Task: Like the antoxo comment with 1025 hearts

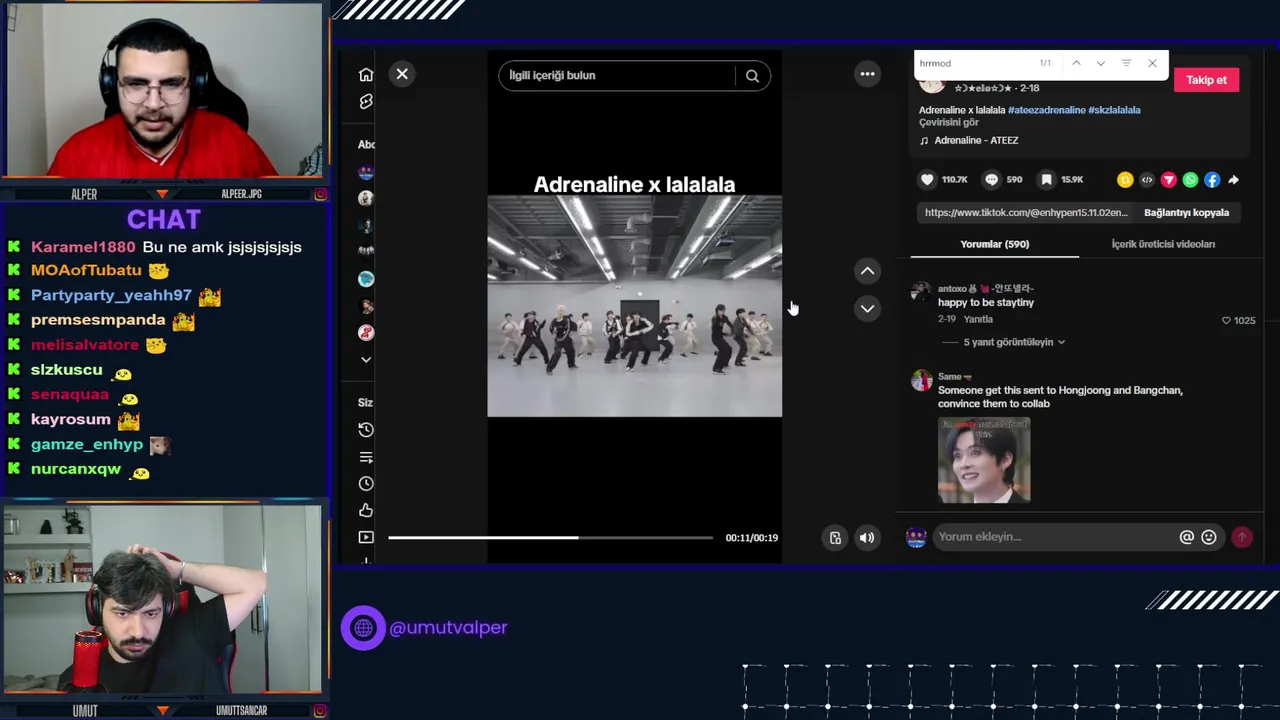Action: pos(1226,321)
